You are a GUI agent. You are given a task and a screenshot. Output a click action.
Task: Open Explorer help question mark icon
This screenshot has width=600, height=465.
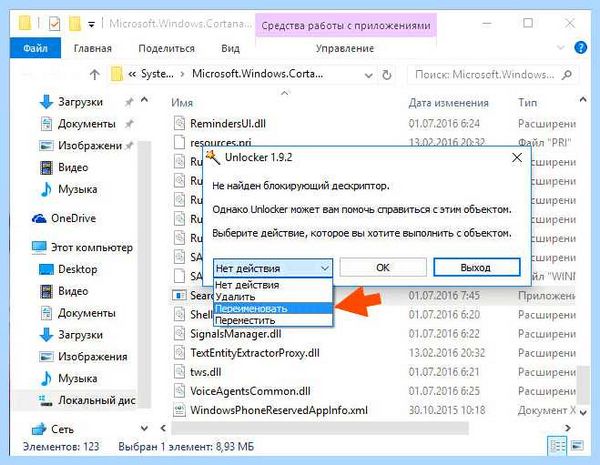click(580, 48)
